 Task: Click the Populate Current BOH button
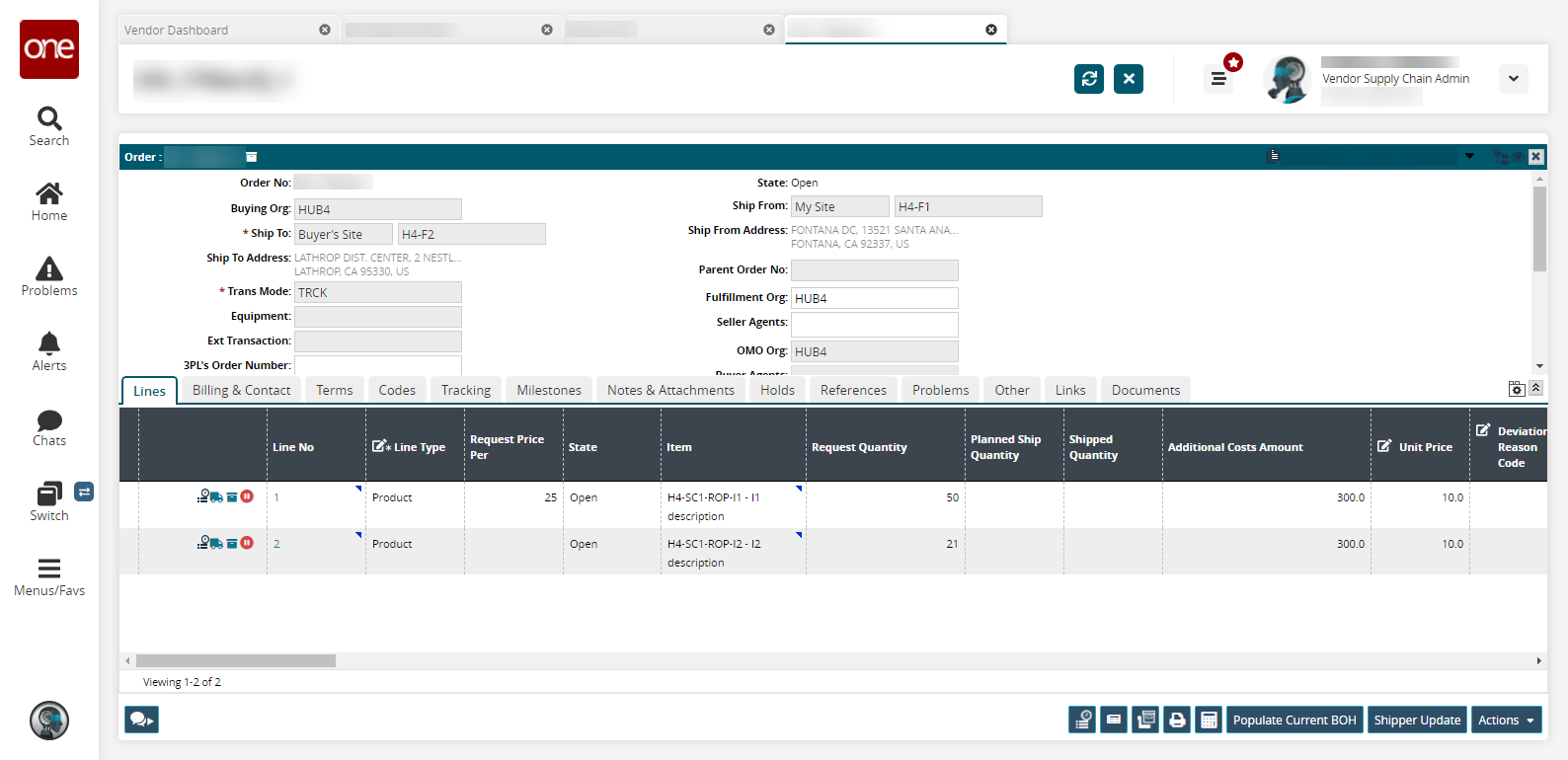[1294, 721]
